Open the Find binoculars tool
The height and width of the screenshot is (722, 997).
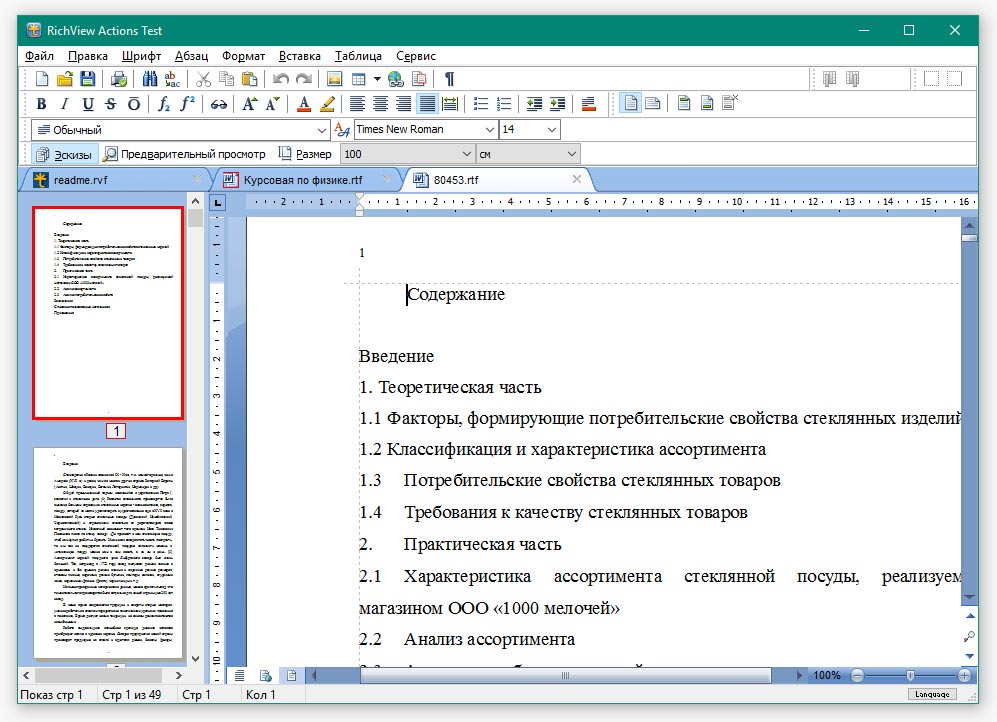150,79
